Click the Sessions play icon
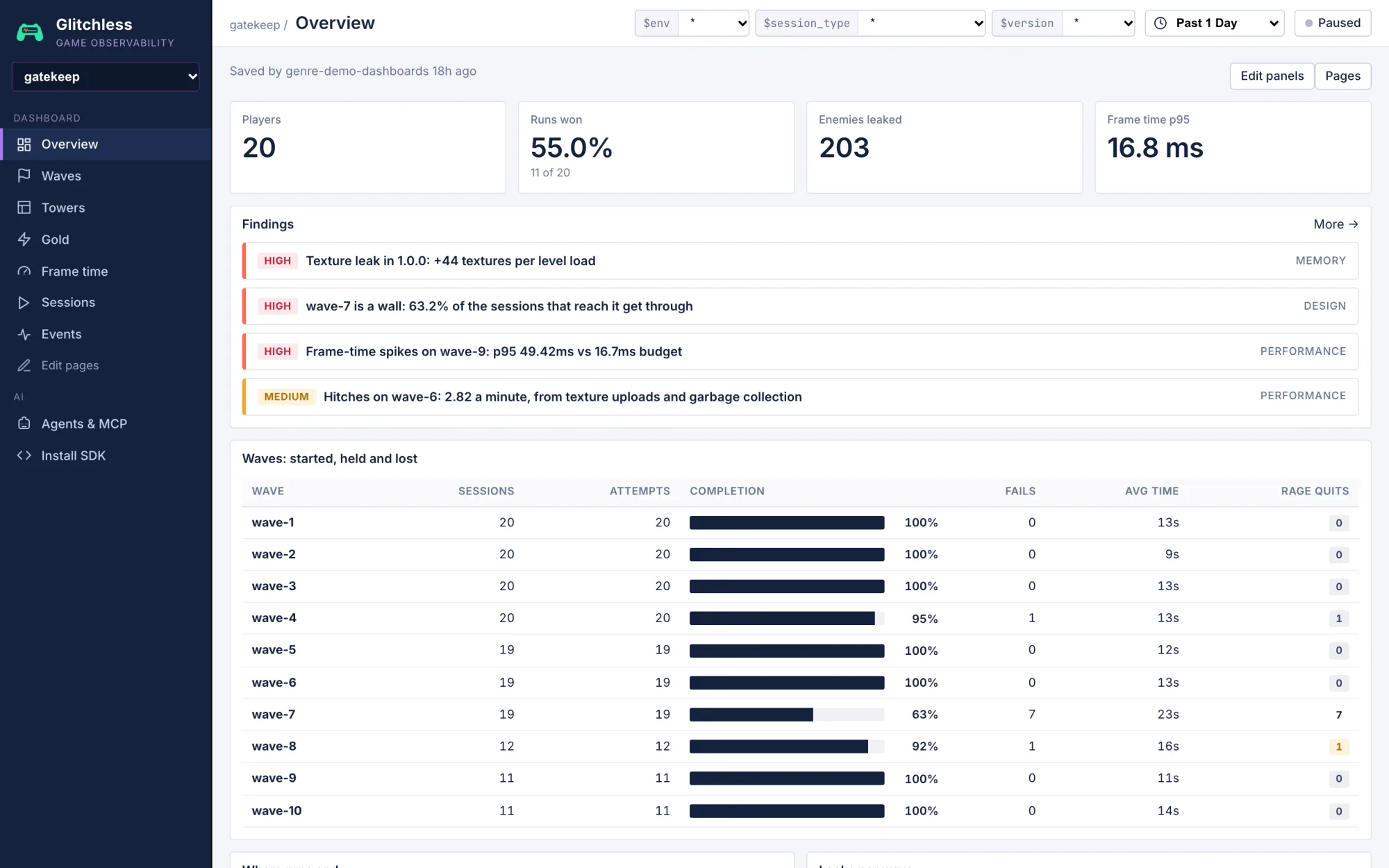Image resolution: width=1389 pixels, height=868 pixels. [x=24, y=303]
